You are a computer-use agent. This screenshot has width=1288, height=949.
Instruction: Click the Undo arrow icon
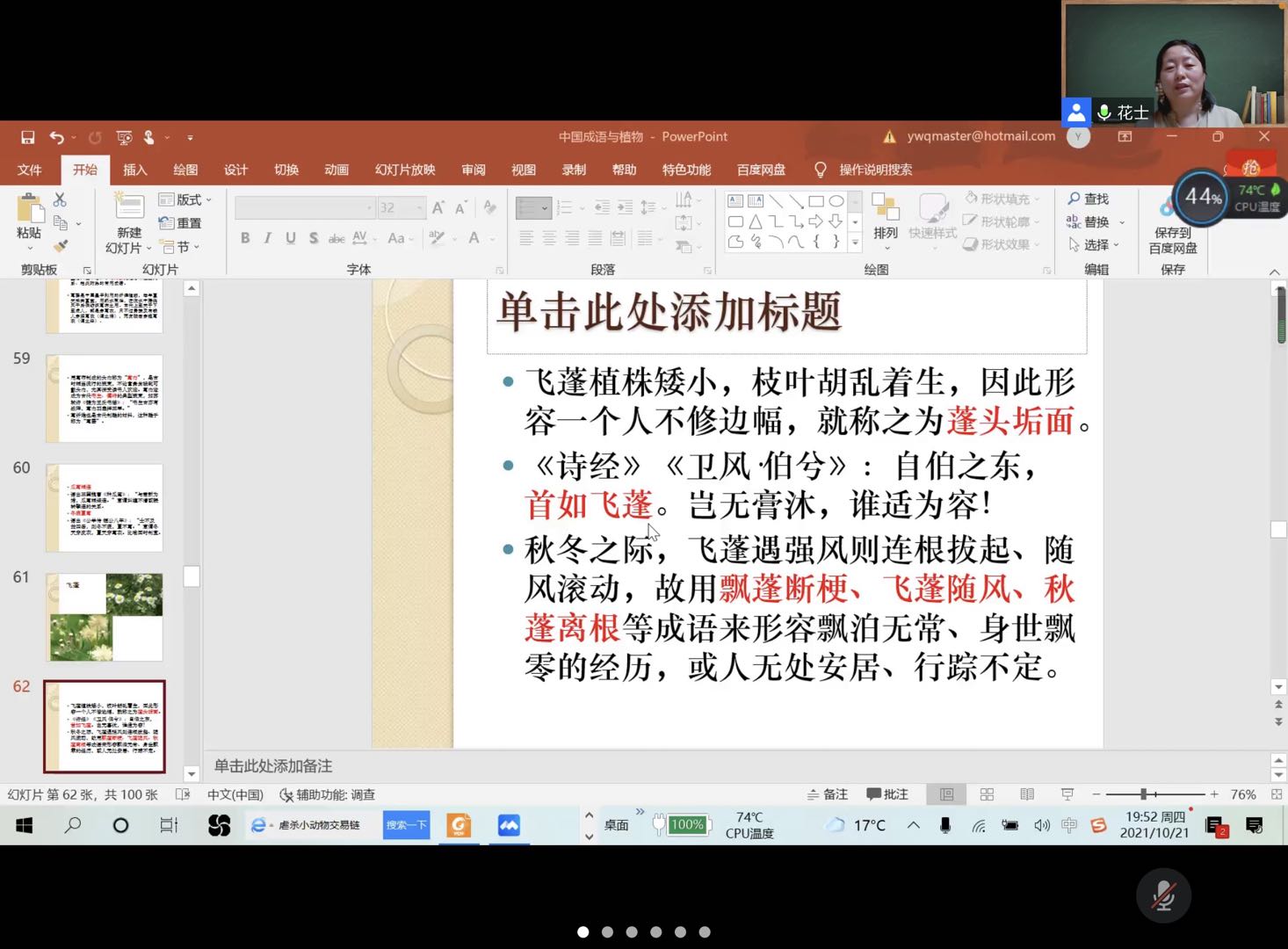57,137
